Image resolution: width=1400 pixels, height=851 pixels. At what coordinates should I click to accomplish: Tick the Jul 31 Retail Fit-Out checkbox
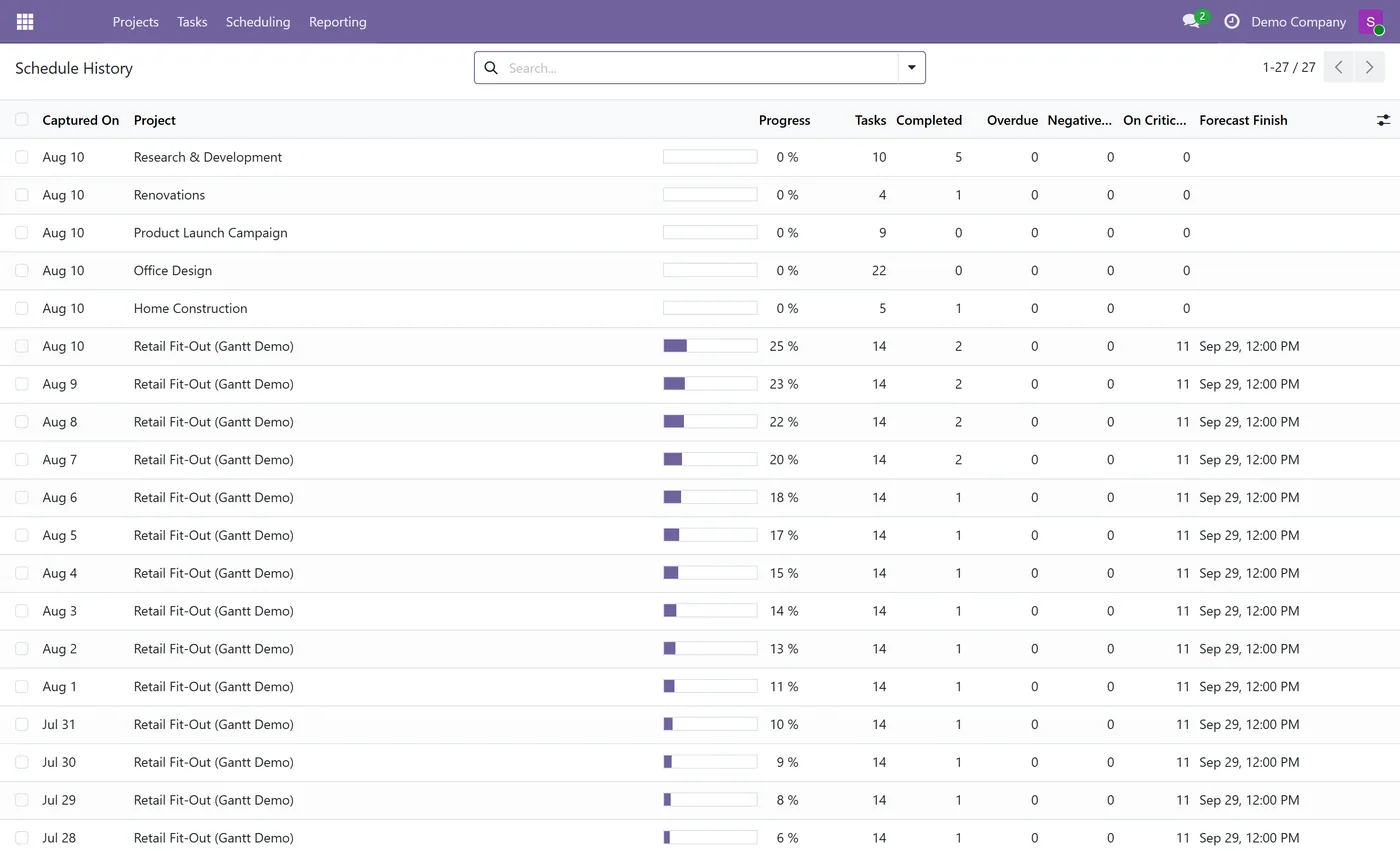coord(21,724)
